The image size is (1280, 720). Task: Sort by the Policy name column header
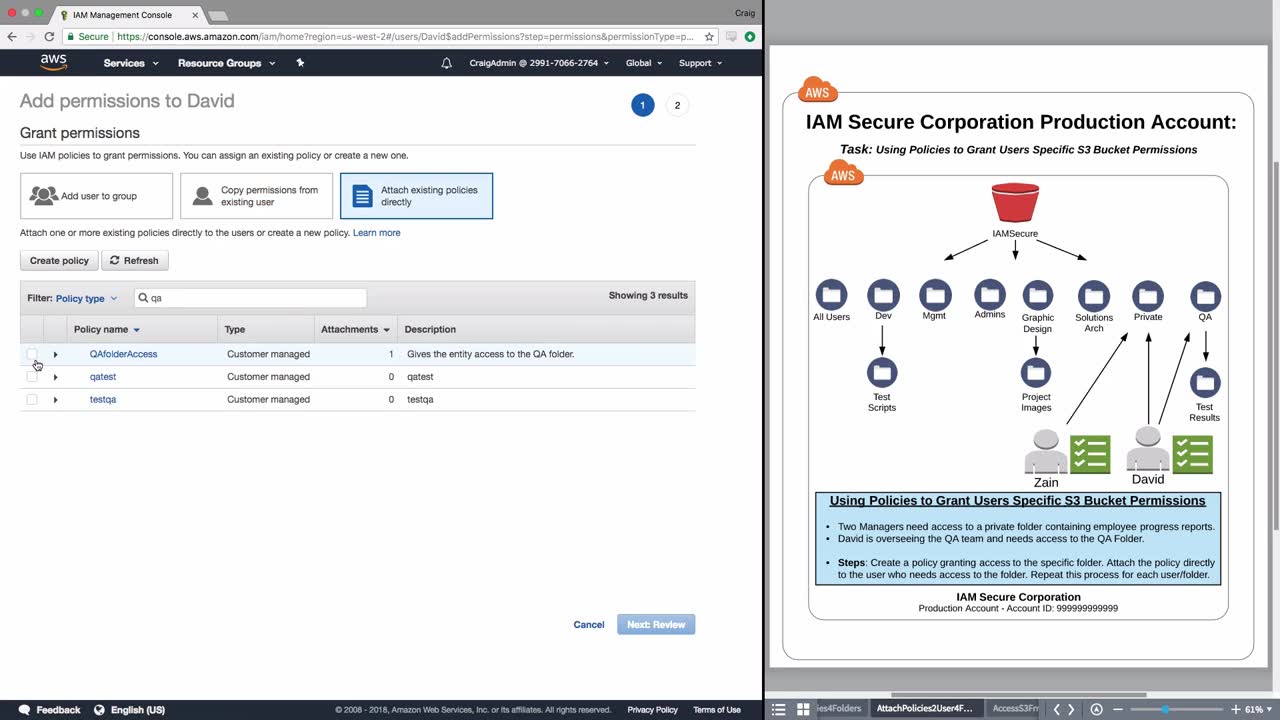coord(107,329)
